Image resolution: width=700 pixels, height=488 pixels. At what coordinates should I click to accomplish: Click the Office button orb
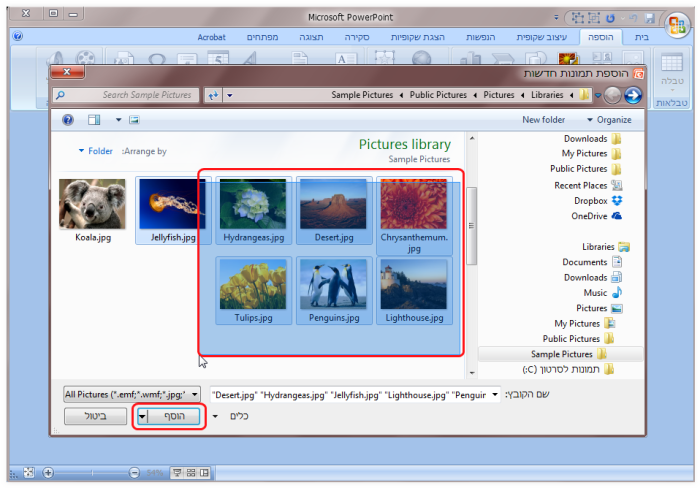[676, 22]
